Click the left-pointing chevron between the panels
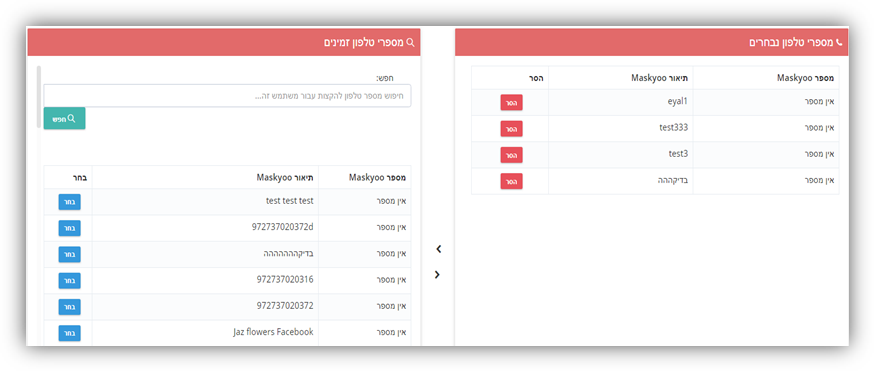The image size is (874, 371). (438, 249)
